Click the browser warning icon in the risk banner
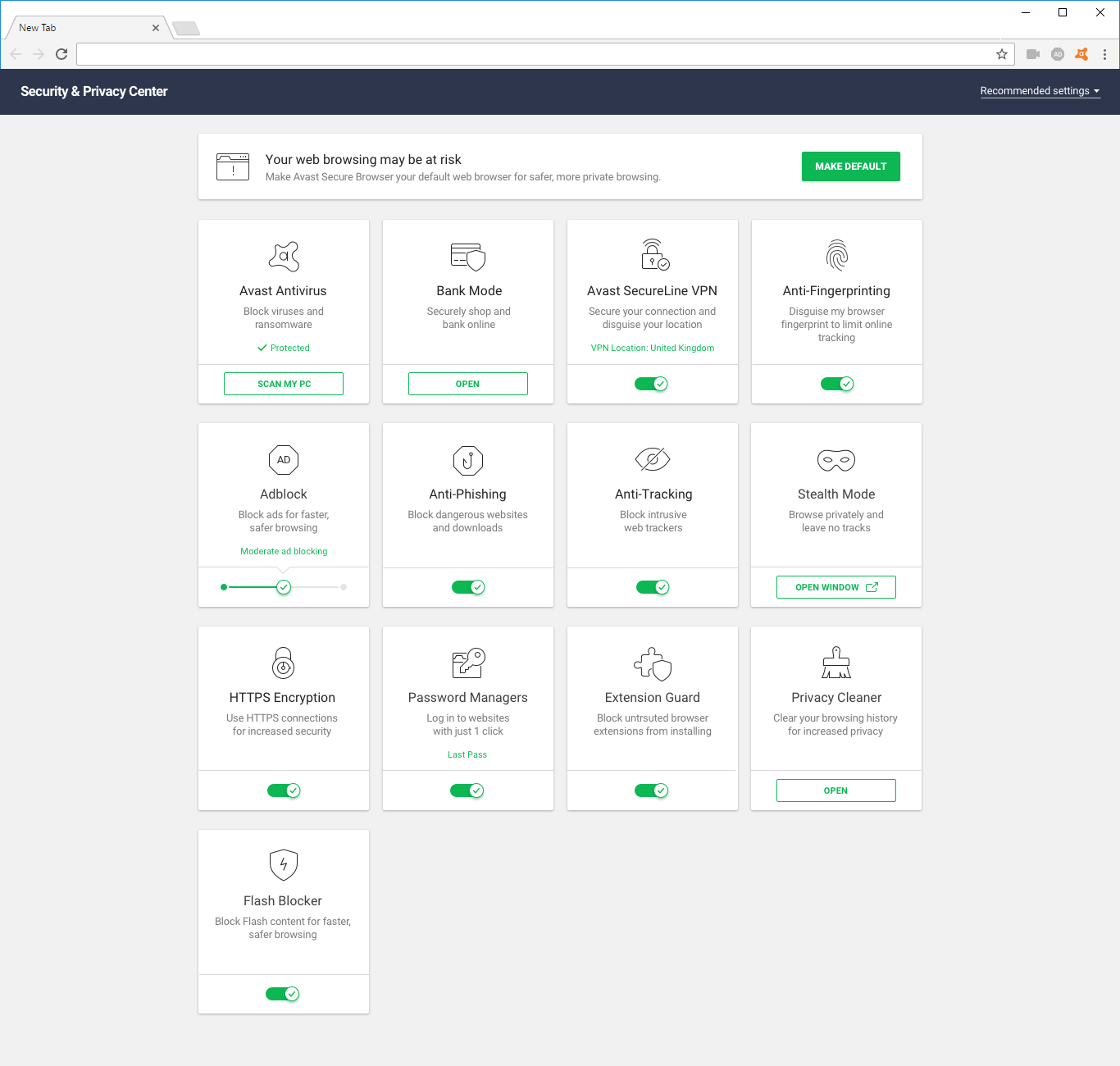Image resolution: width=1120 pixels, height=1066 pixels. 233,166
